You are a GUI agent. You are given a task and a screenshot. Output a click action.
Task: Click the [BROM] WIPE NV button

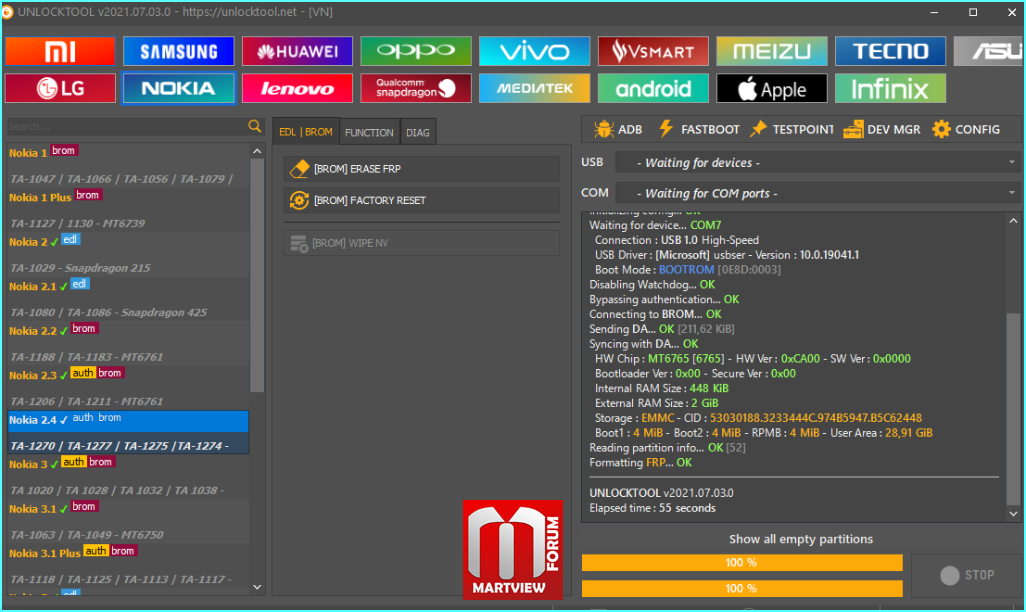(x=421, y=243)
